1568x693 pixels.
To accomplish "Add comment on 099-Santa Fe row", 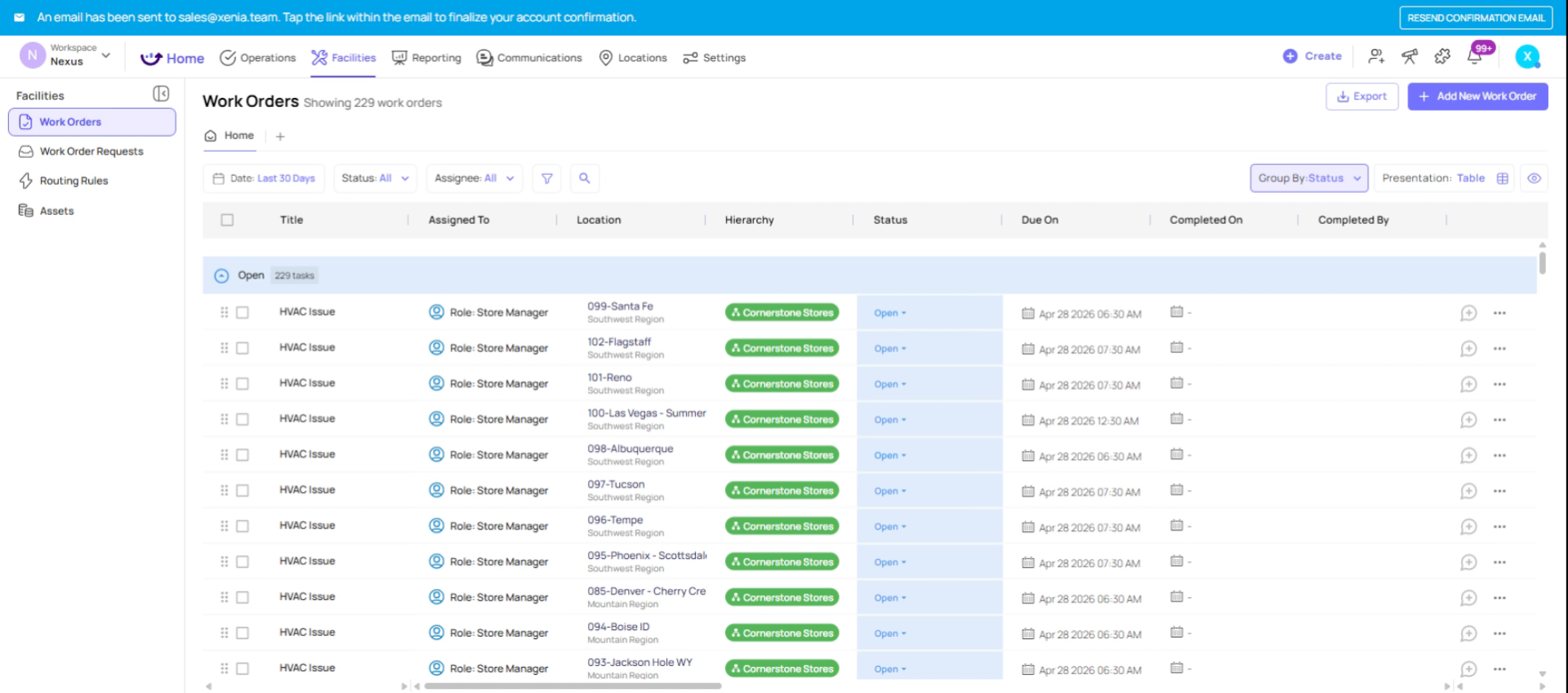I will point(1468,313).
